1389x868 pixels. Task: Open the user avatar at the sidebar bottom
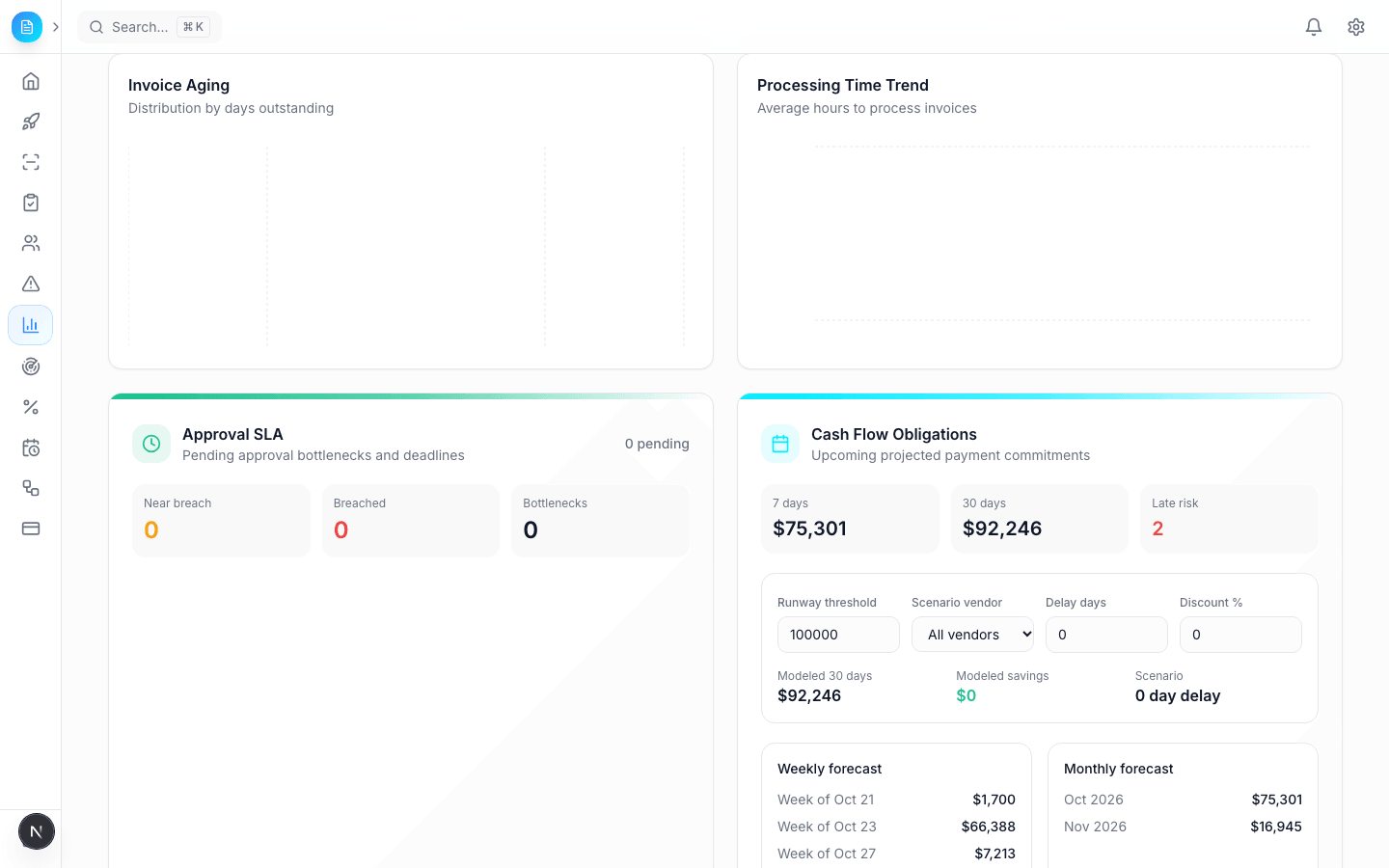37,831
